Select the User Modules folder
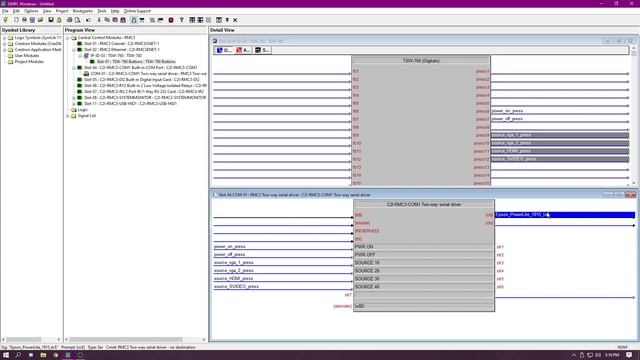Image resolution: width=640 pixels, height=360 pixels. (x=27, y=56)
